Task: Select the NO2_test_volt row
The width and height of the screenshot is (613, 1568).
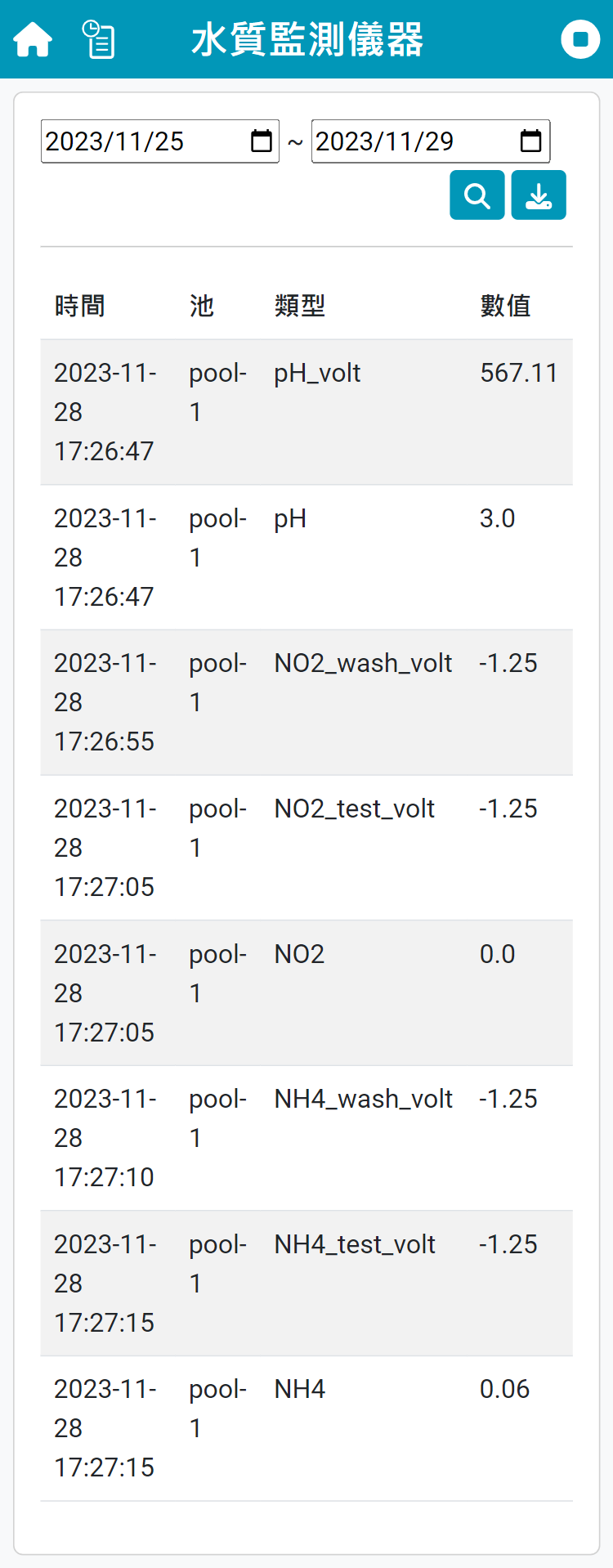Action: 354,809
